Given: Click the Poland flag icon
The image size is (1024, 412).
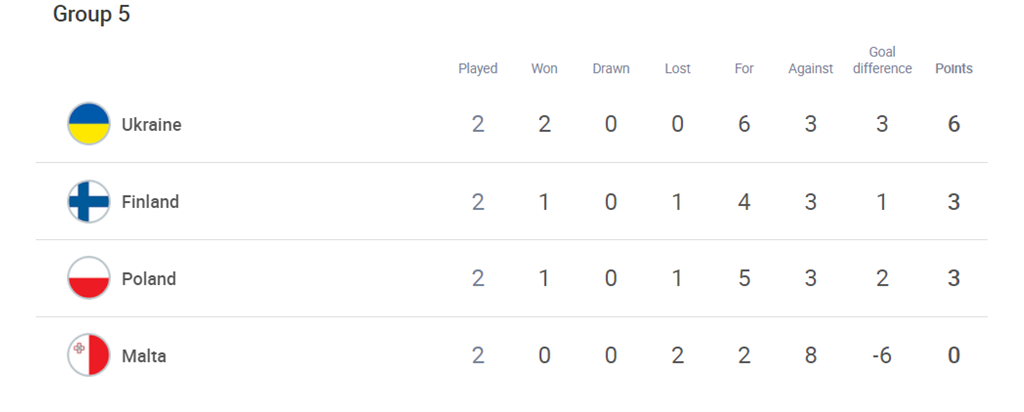Looking at the screenshot, I should point(89,279).
